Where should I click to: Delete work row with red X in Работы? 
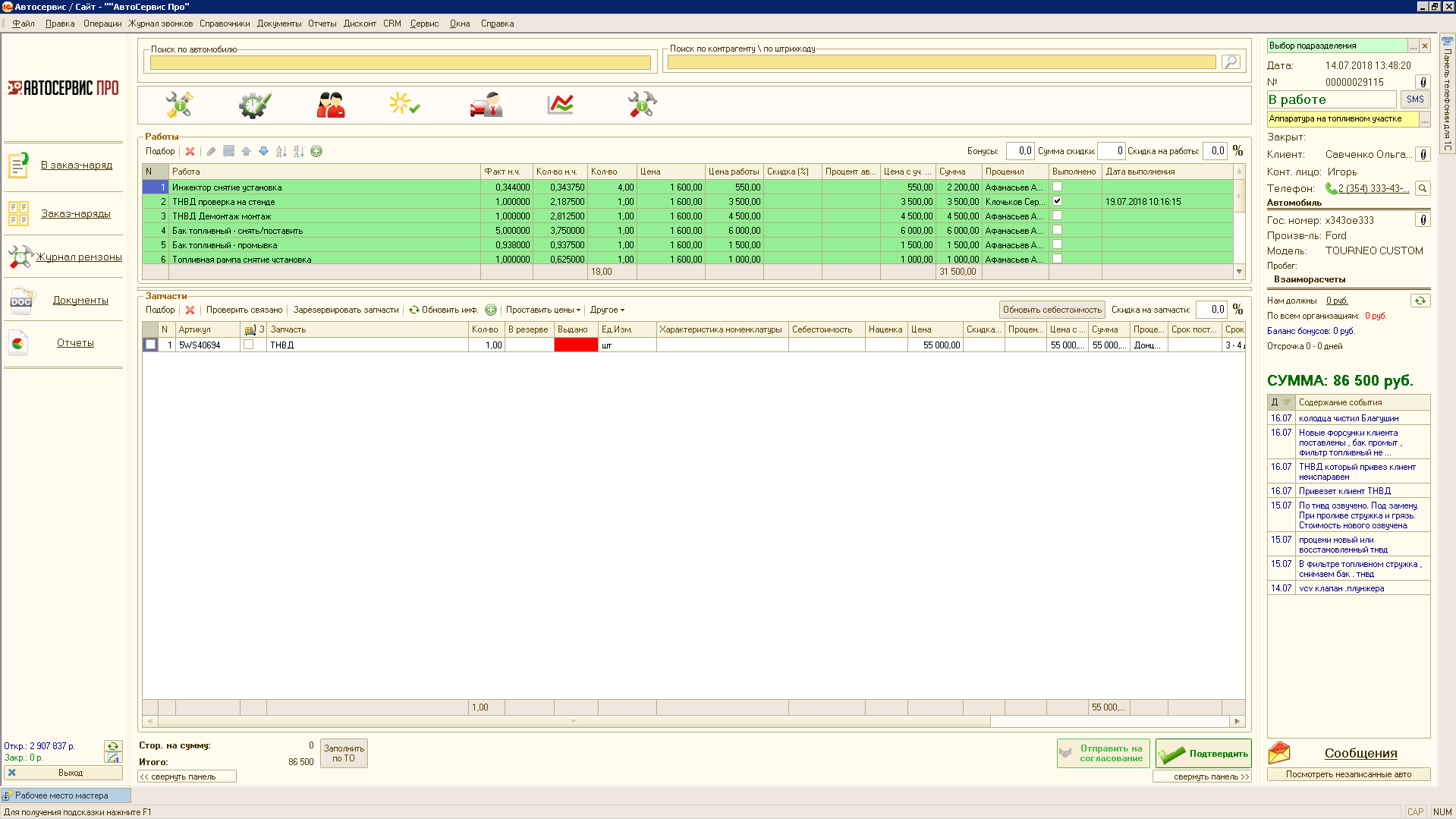[x=190, y=152]
